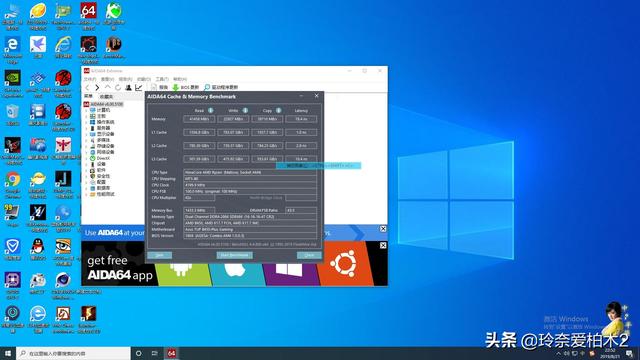The height and width of the screenshot is (360, 640).
Task: Open the Report (报告) menu in AIDA64
Action: (x=126, y=79)
